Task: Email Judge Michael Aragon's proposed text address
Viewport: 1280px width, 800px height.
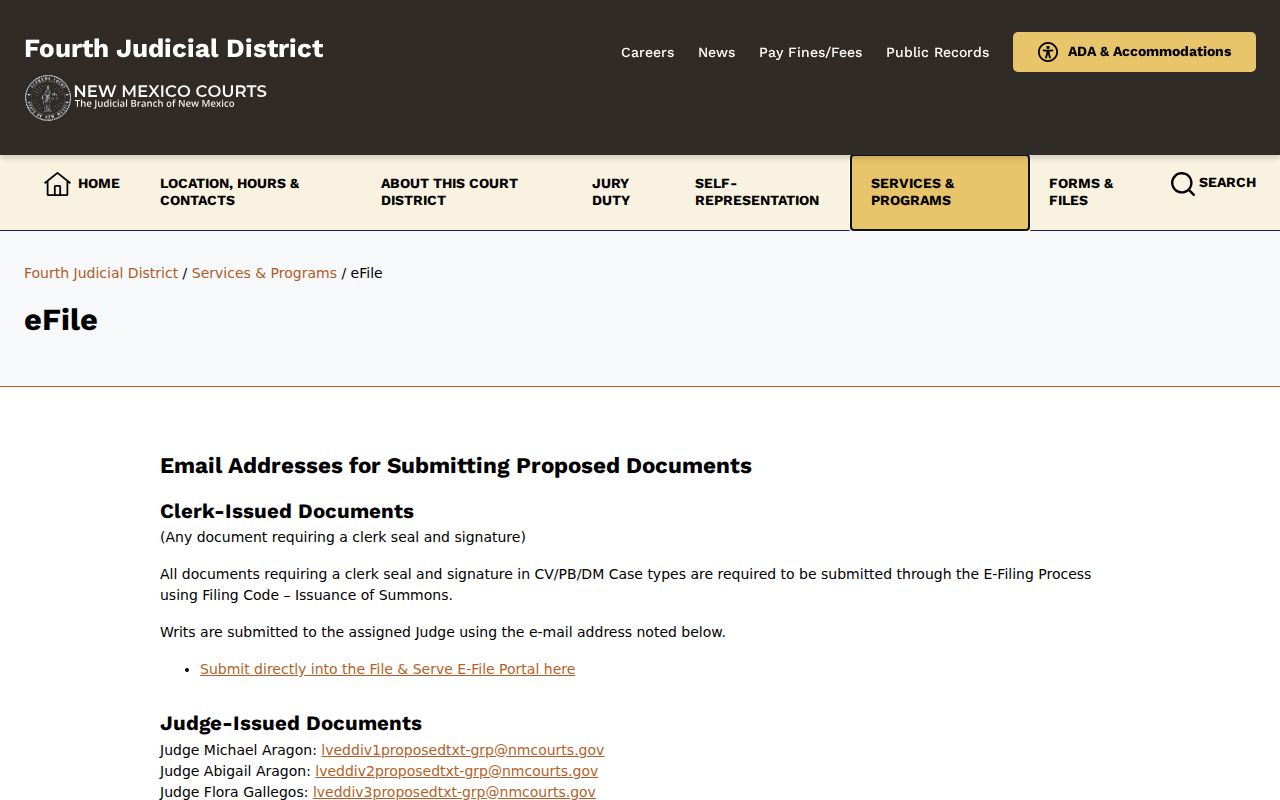Action: [x=462, y=750]
